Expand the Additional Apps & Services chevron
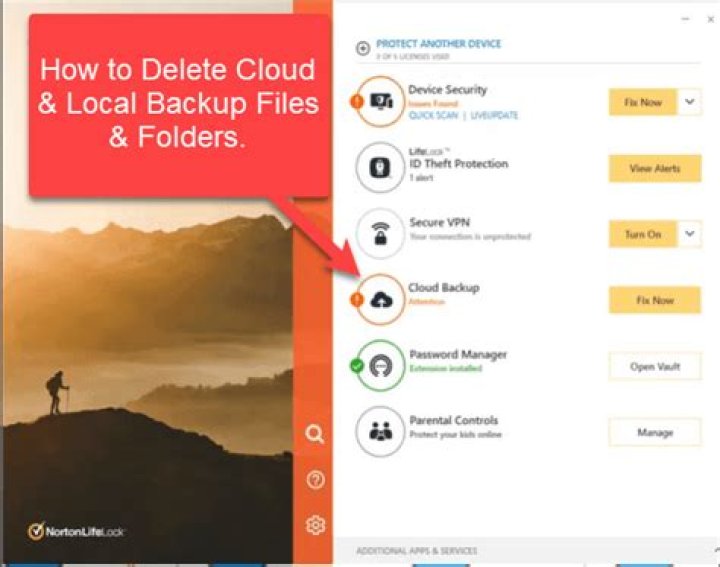The image size is (720, 567). [x=716, y=550]
